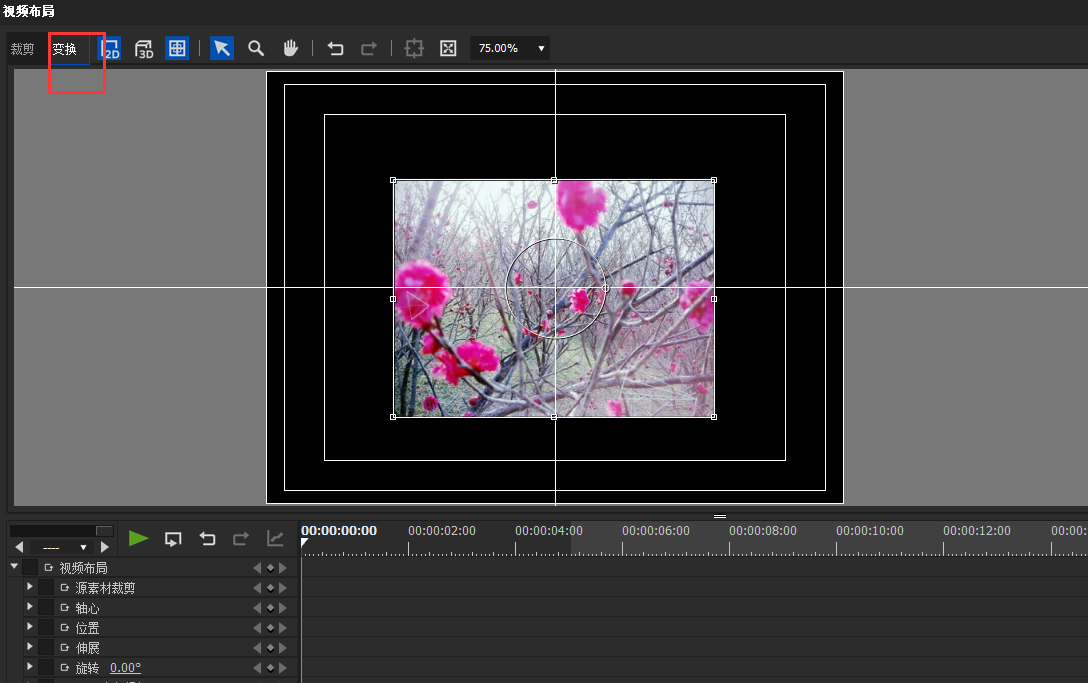The width and height of the screenshot is (1088, 683).
Task: Toggle the guide grid display icon
Action: coord(177,48)
